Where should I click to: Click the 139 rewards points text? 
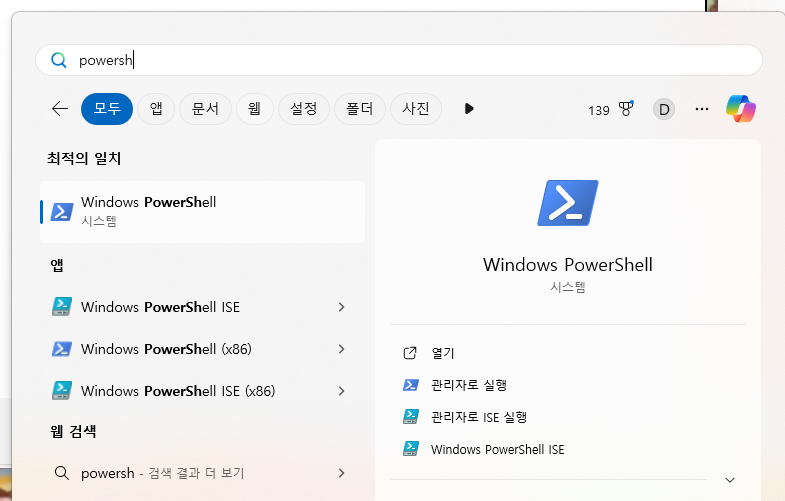[x=598, y=110]
